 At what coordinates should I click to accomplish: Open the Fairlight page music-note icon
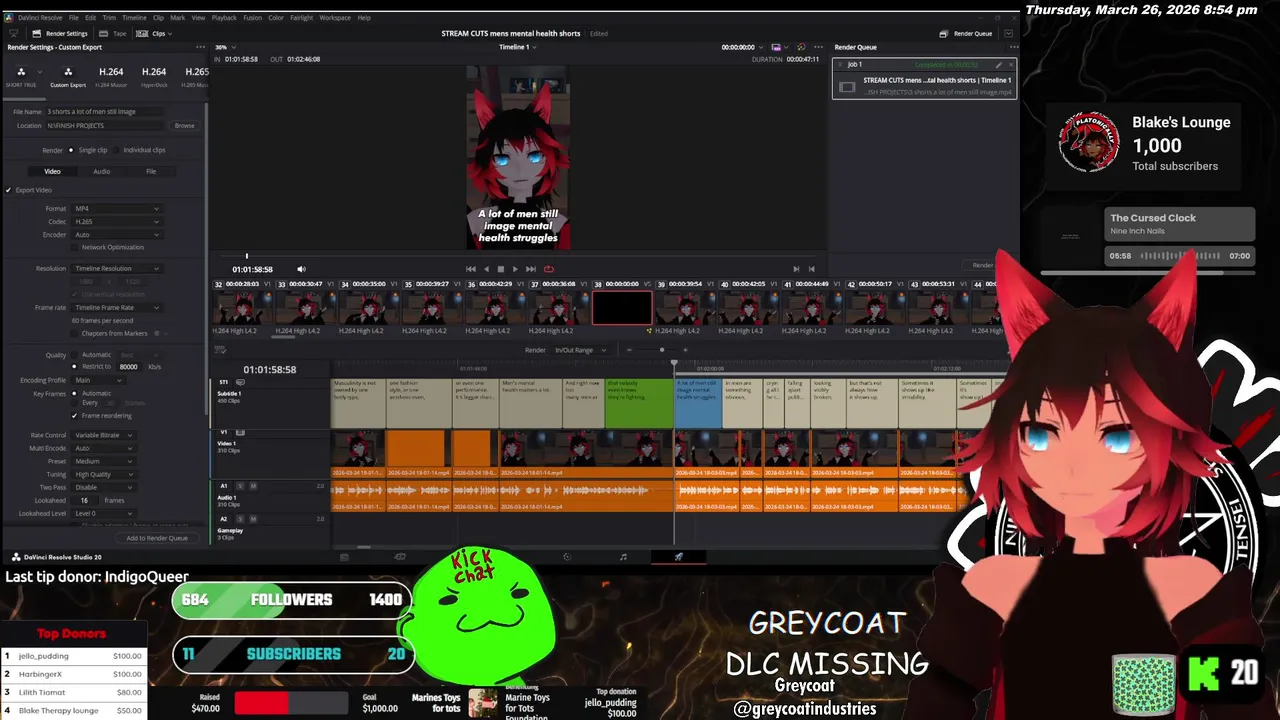click(x=623, y=557)
